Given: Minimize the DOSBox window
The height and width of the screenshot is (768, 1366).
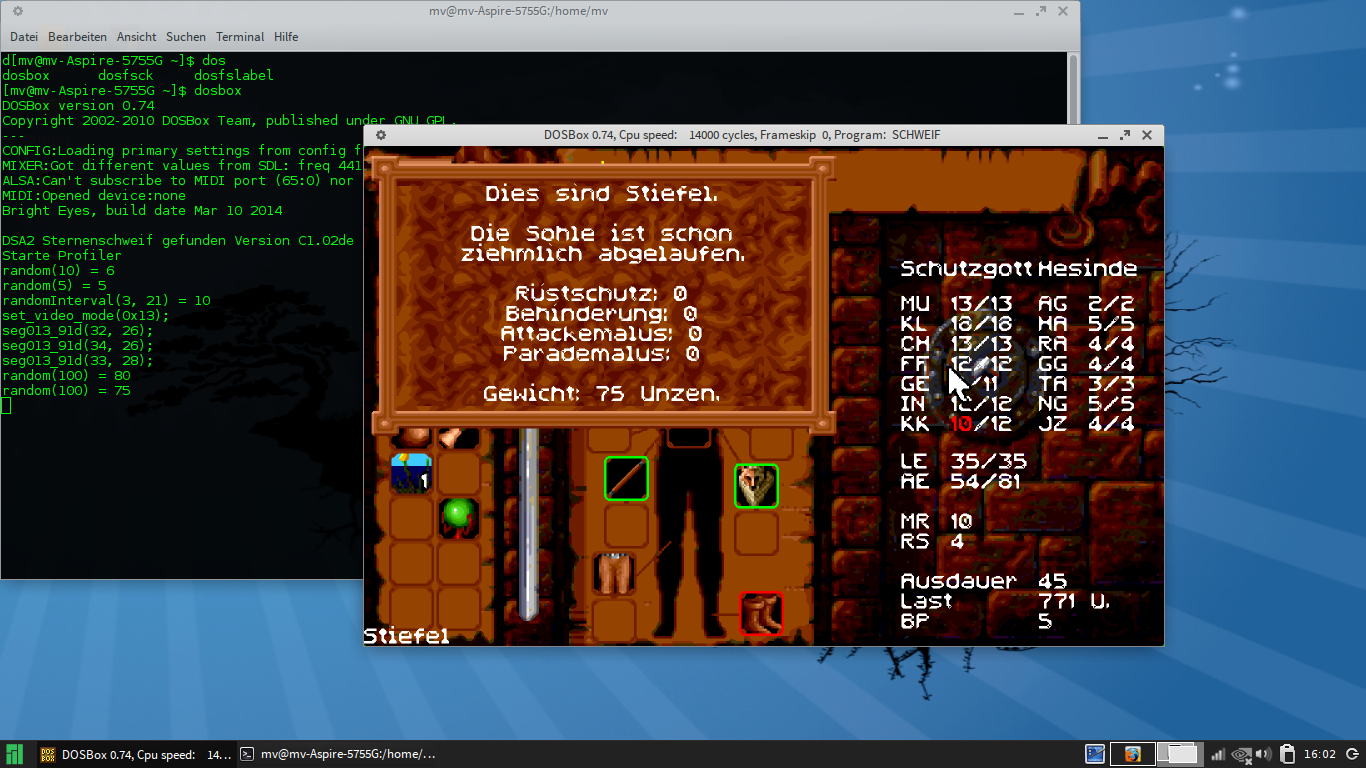Looking at the screenshot, I should coord(1102,136).
